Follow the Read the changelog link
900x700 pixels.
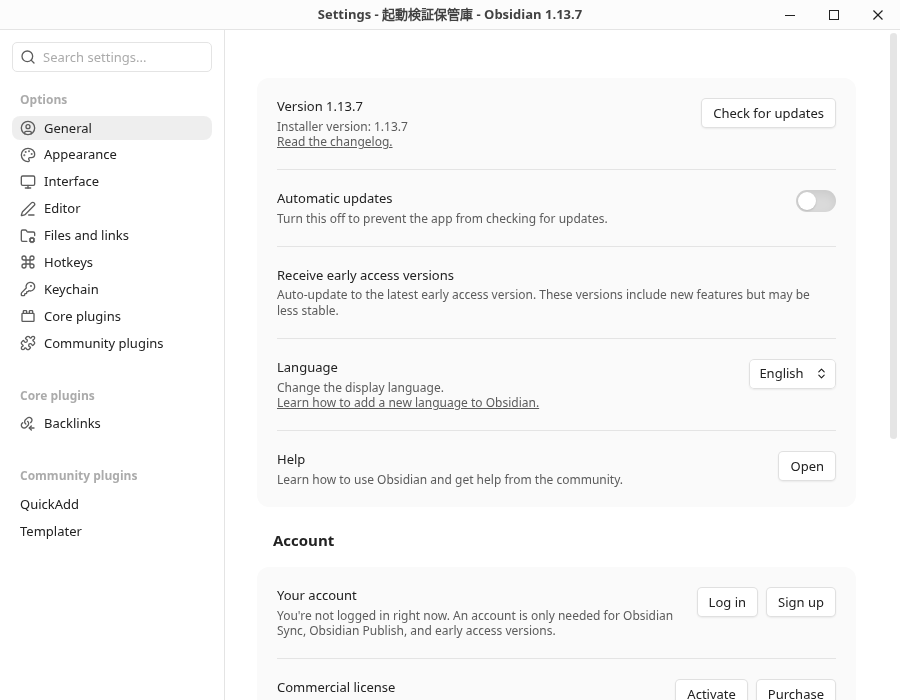click(335, 142)
